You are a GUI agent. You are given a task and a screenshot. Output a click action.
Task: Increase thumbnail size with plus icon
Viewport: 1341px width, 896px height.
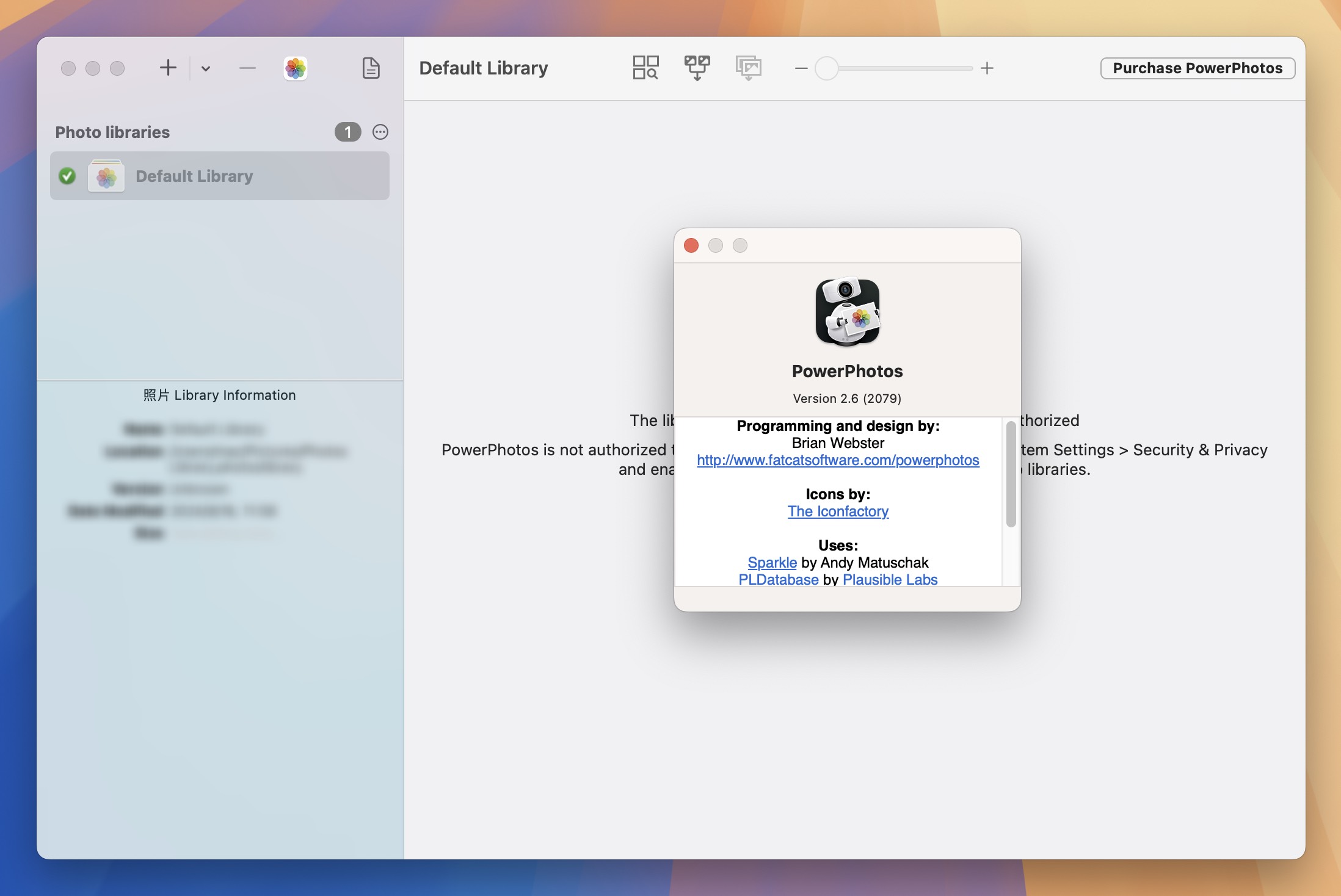tap(987, 68)
